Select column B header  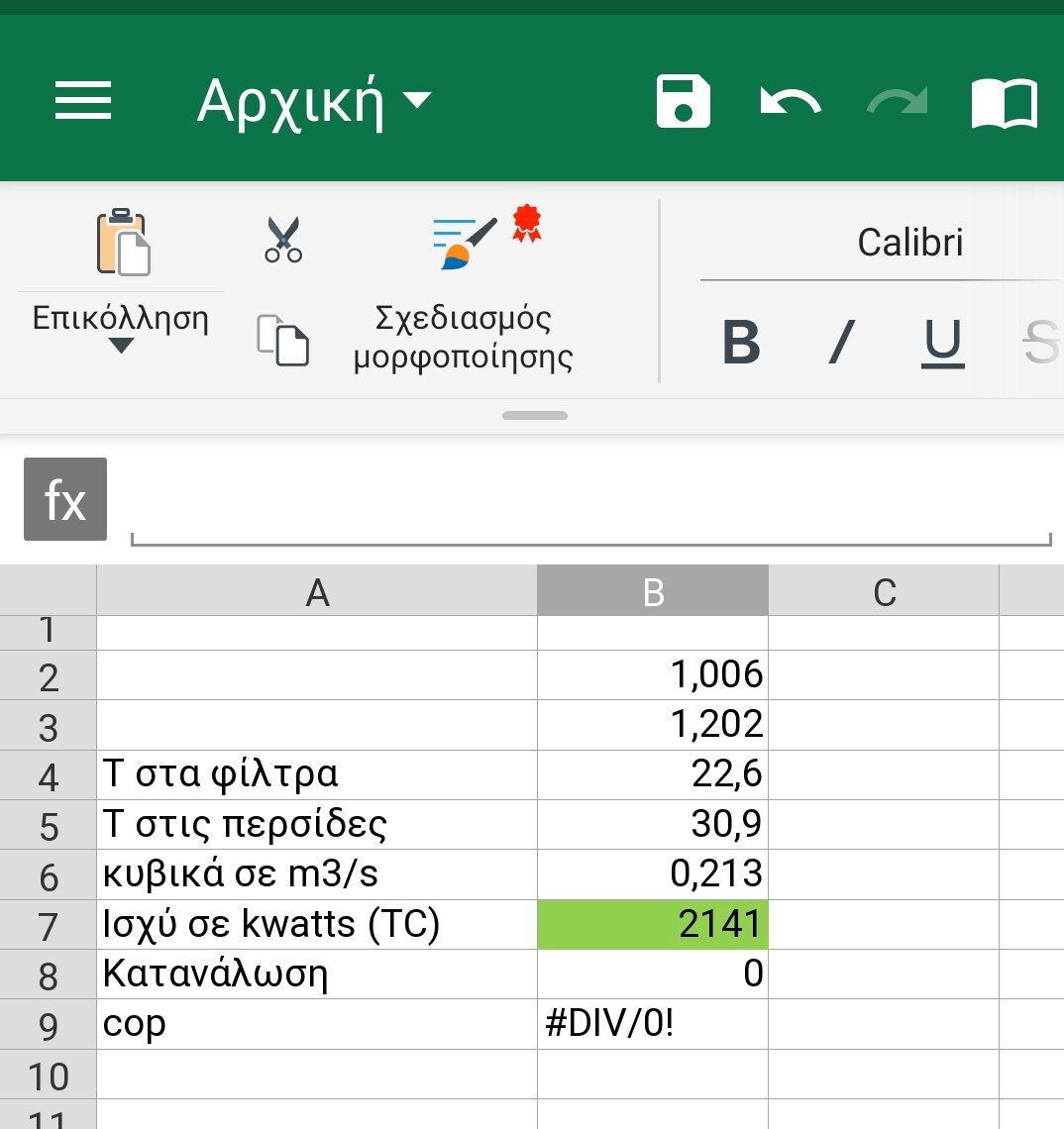pos(653,592)
